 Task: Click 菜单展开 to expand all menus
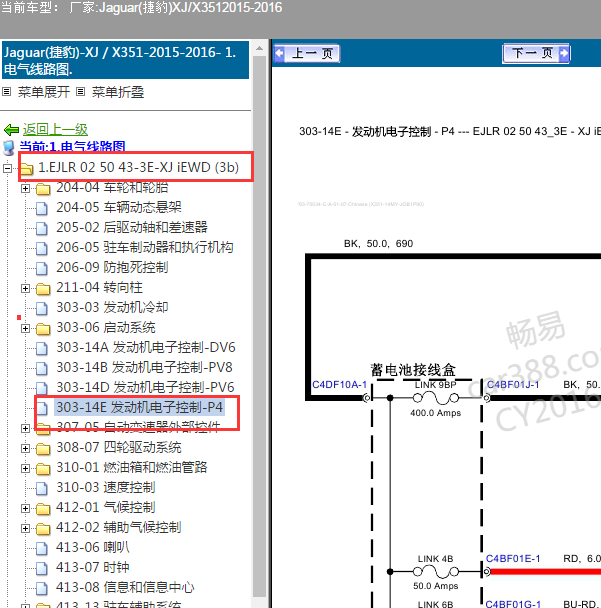pyautogui.click(x=44, y=92)
